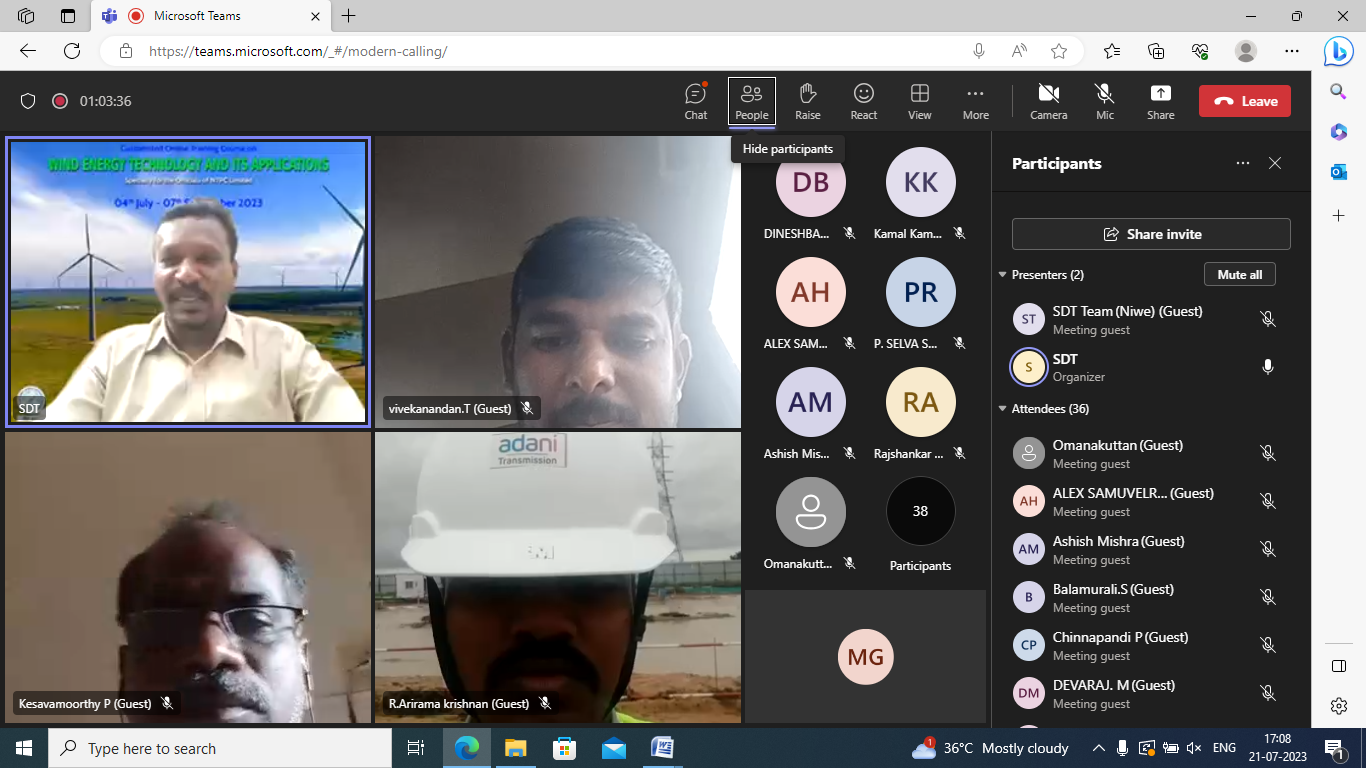Viewport: 1366px width, 768px height.
Task: Open the React emoji menu
Action: [x=863, y=101]
